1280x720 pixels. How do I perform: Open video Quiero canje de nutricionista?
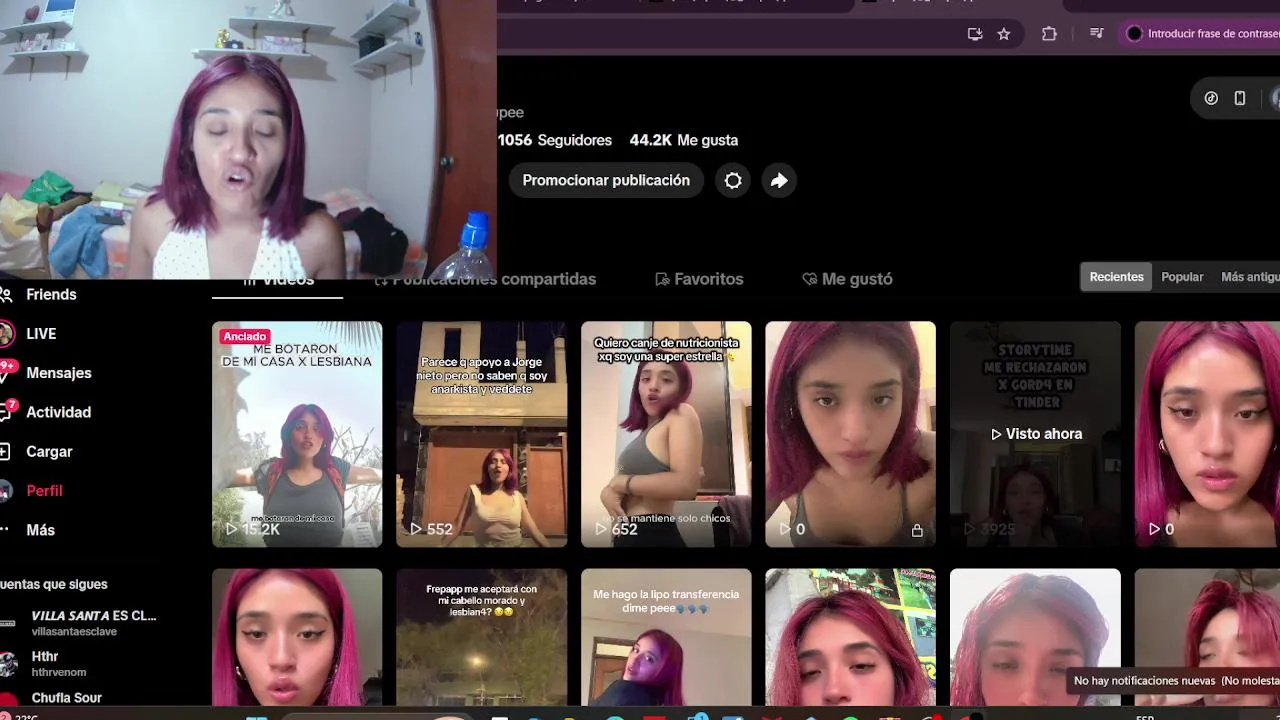pos(666,434)
